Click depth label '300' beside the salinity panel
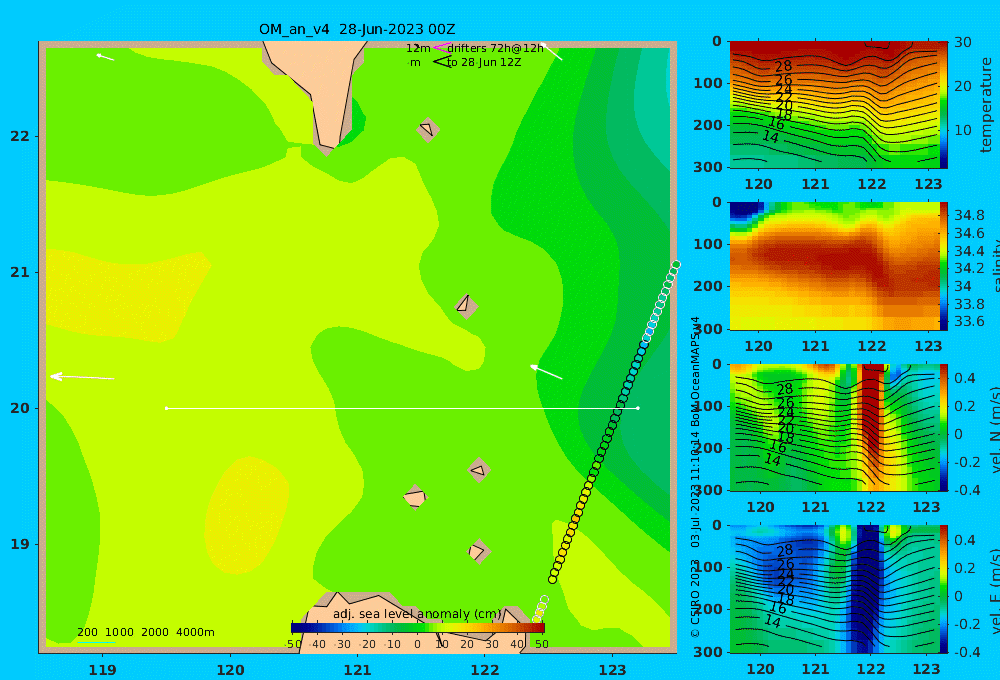Image resolution: width=1000 pixels, height=680 pixels. [x=708, y=328]
